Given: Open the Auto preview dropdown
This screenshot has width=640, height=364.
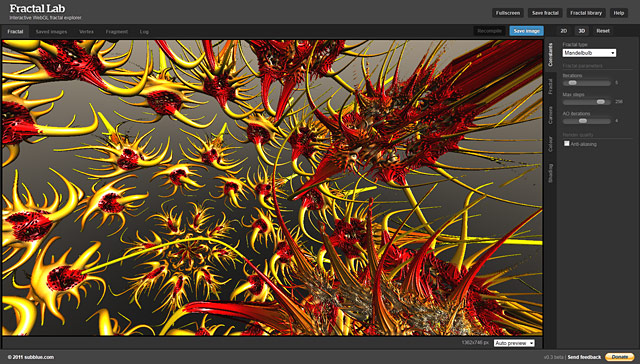Looking at the screenshot, I should point(514,343).
